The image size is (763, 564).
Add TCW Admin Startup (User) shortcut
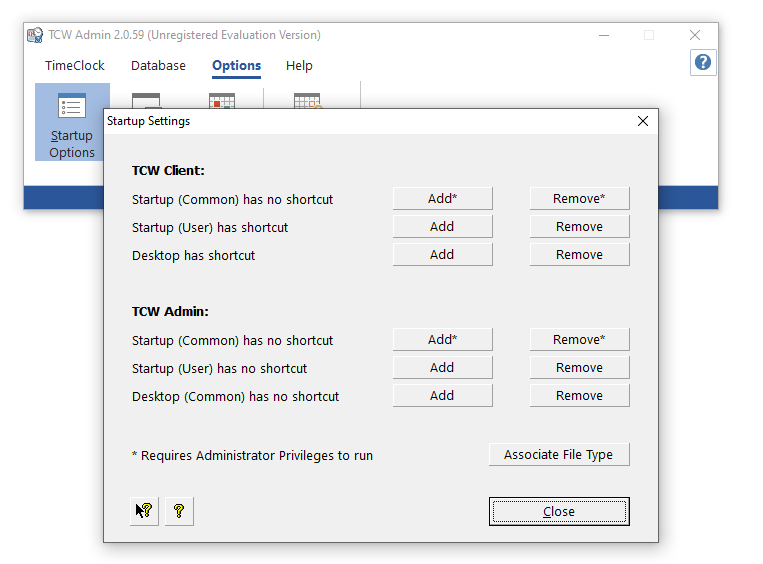(x=442, y=368)
